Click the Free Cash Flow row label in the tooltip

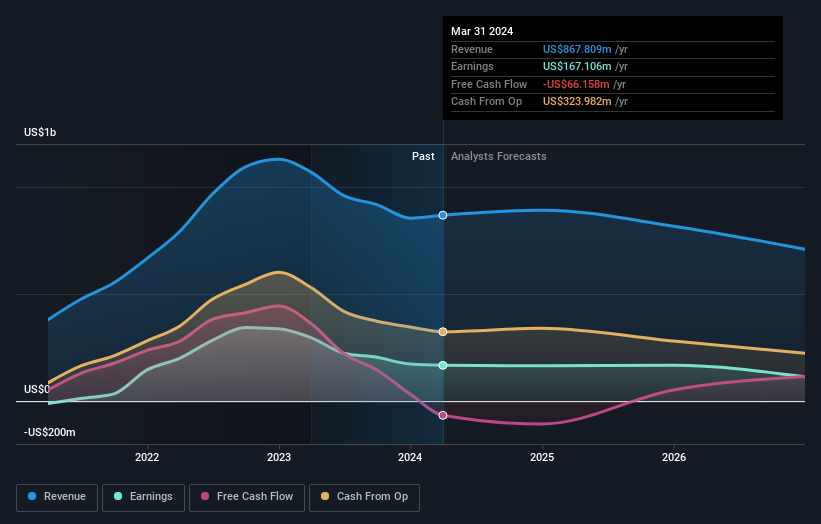click(489, 84)
